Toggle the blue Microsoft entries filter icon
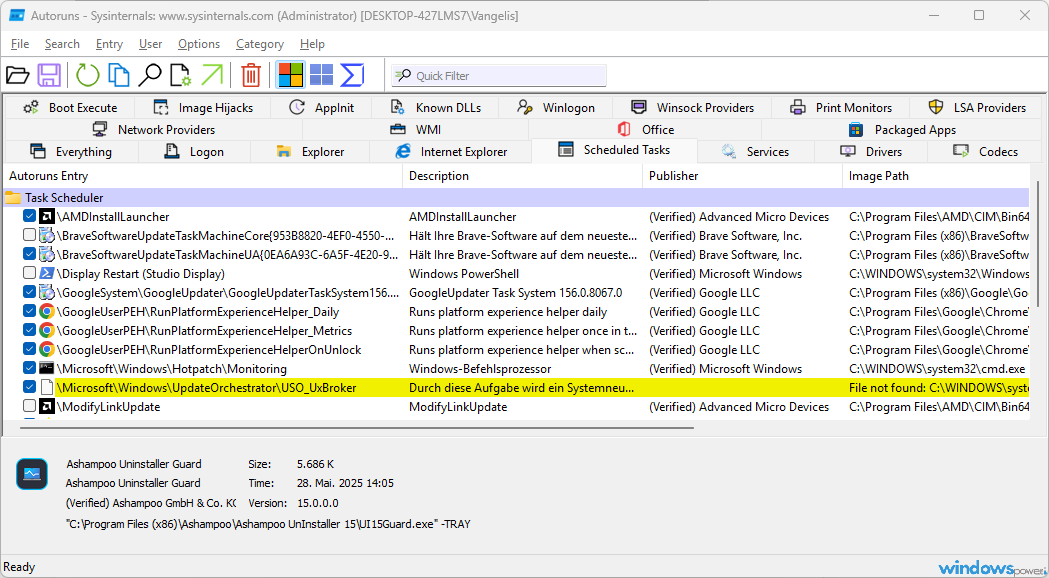This screenshot has width=1049, height=578. pyautogui.click(x=321, y=75)
